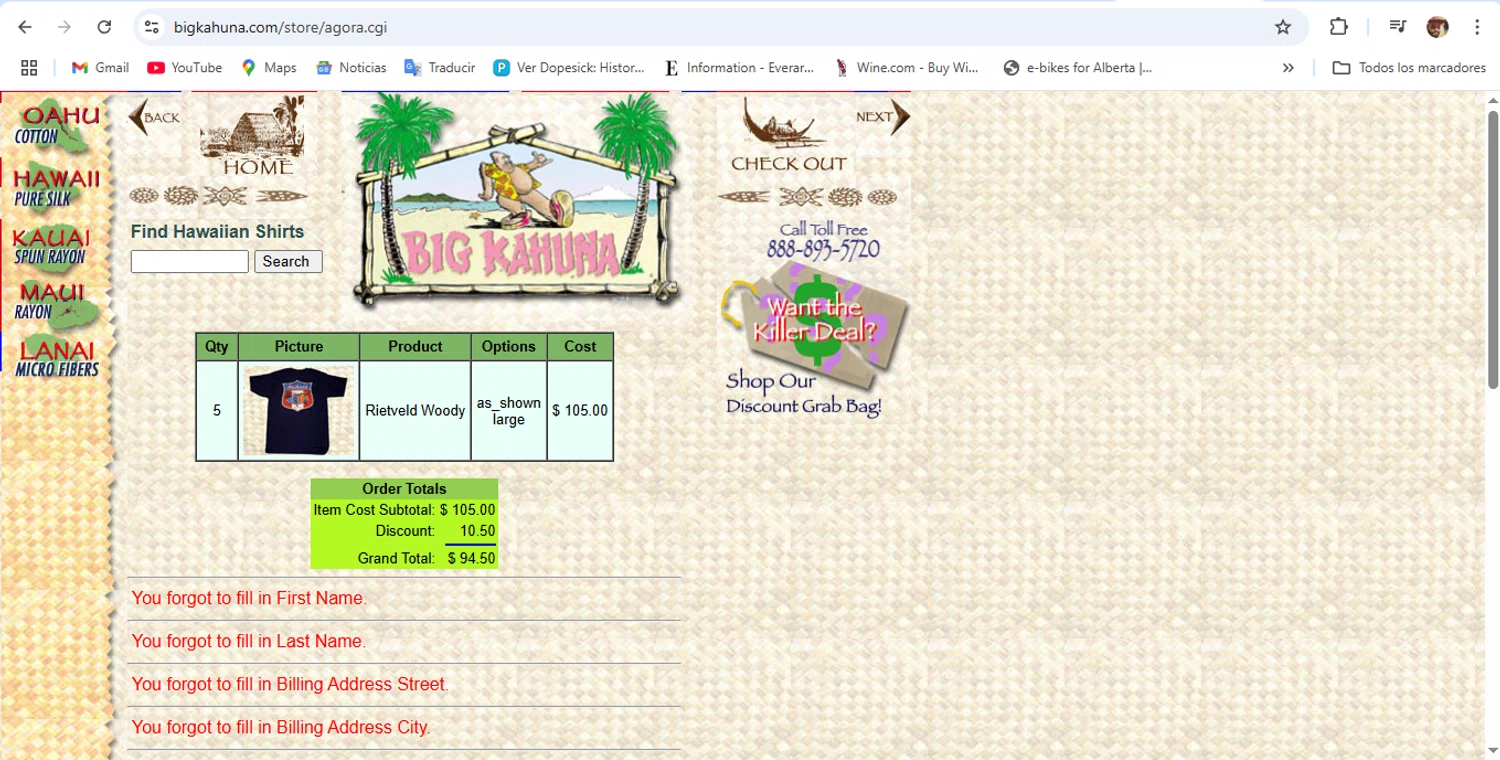Click the Rietveld Woody shirt thumbnail
This screenshot has width=1500, height=760.
click(298, 411)
